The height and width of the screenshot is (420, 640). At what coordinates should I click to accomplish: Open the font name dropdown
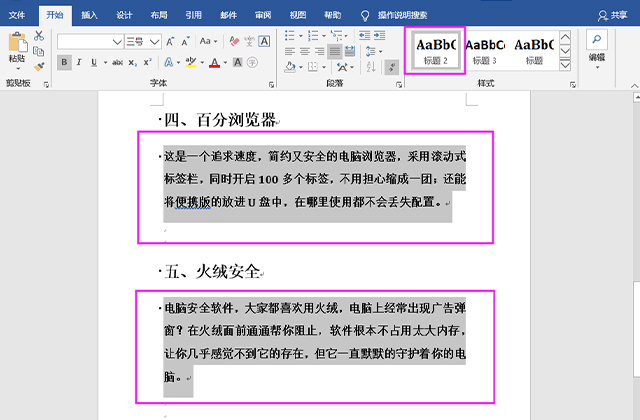point(117,42)
